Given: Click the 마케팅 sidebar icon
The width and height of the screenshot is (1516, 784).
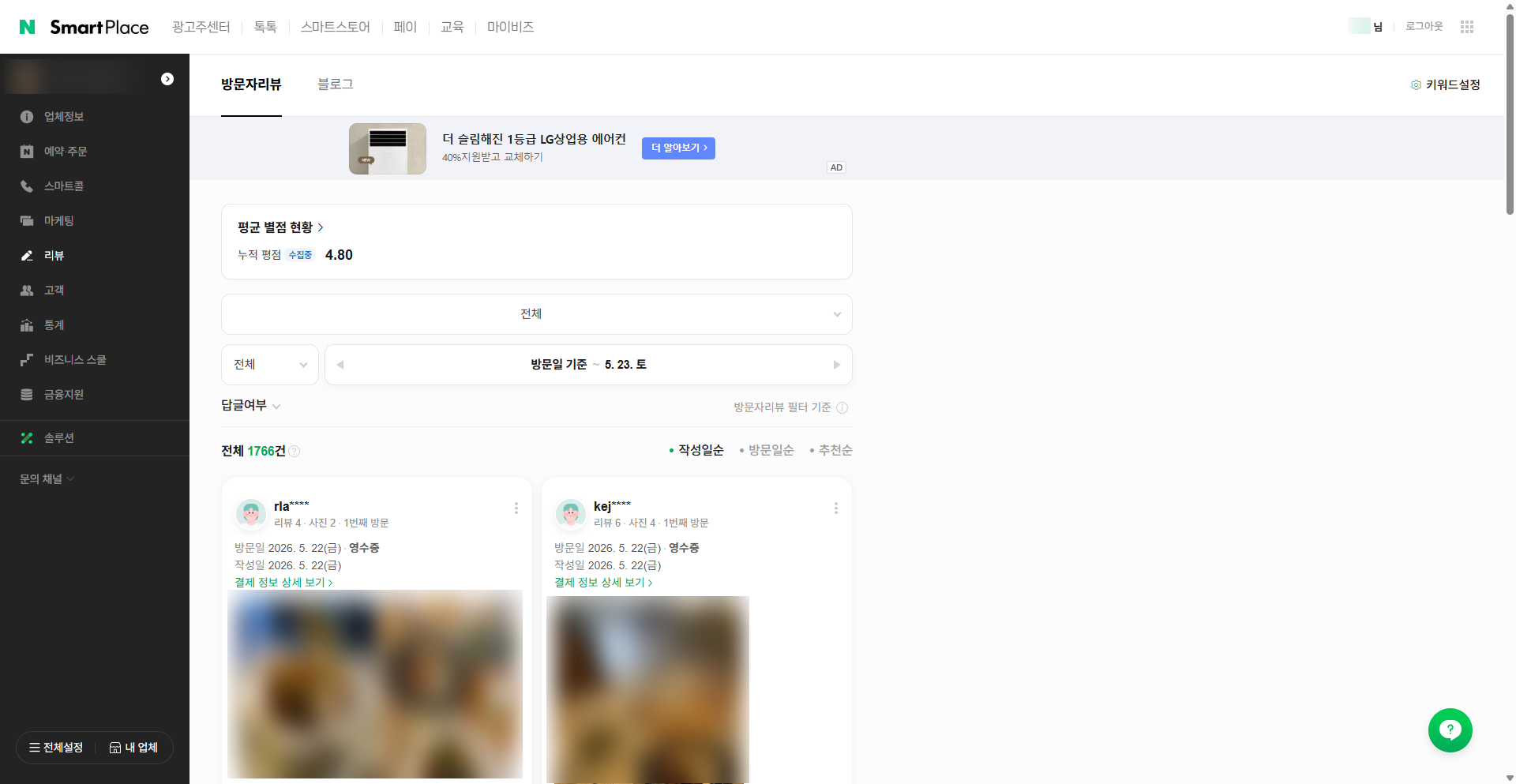Looking at the screenshot, I should pyautogui.click(x=27, y=221).
